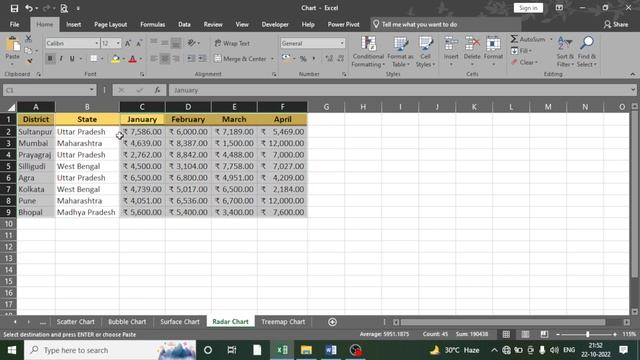Collapse the ribbon with the chevron

[x=633, y=74]
